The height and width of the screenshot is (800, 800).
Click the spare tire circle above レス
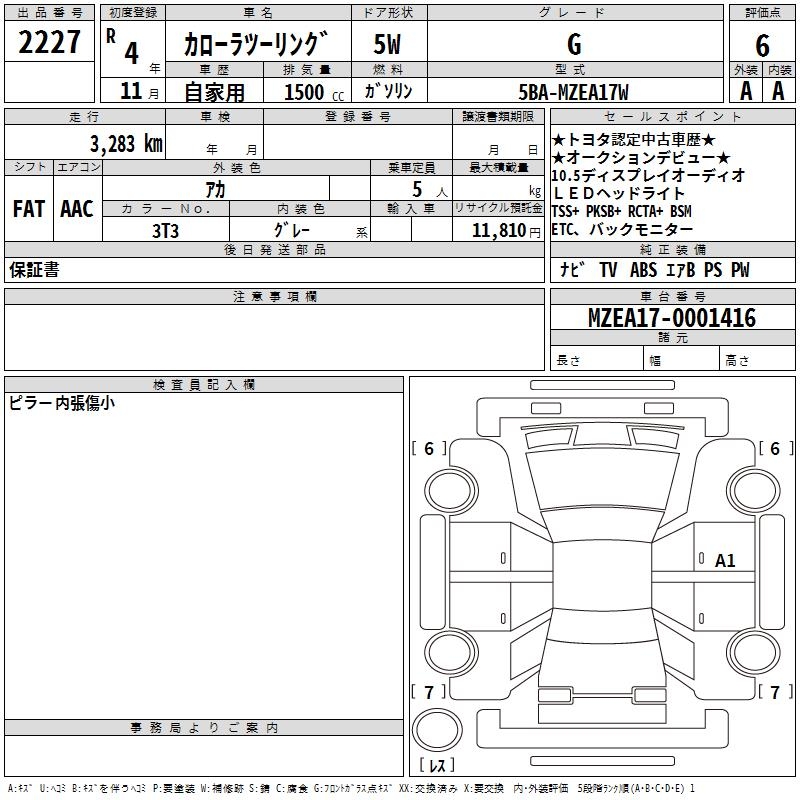click(x=437, y=730)
